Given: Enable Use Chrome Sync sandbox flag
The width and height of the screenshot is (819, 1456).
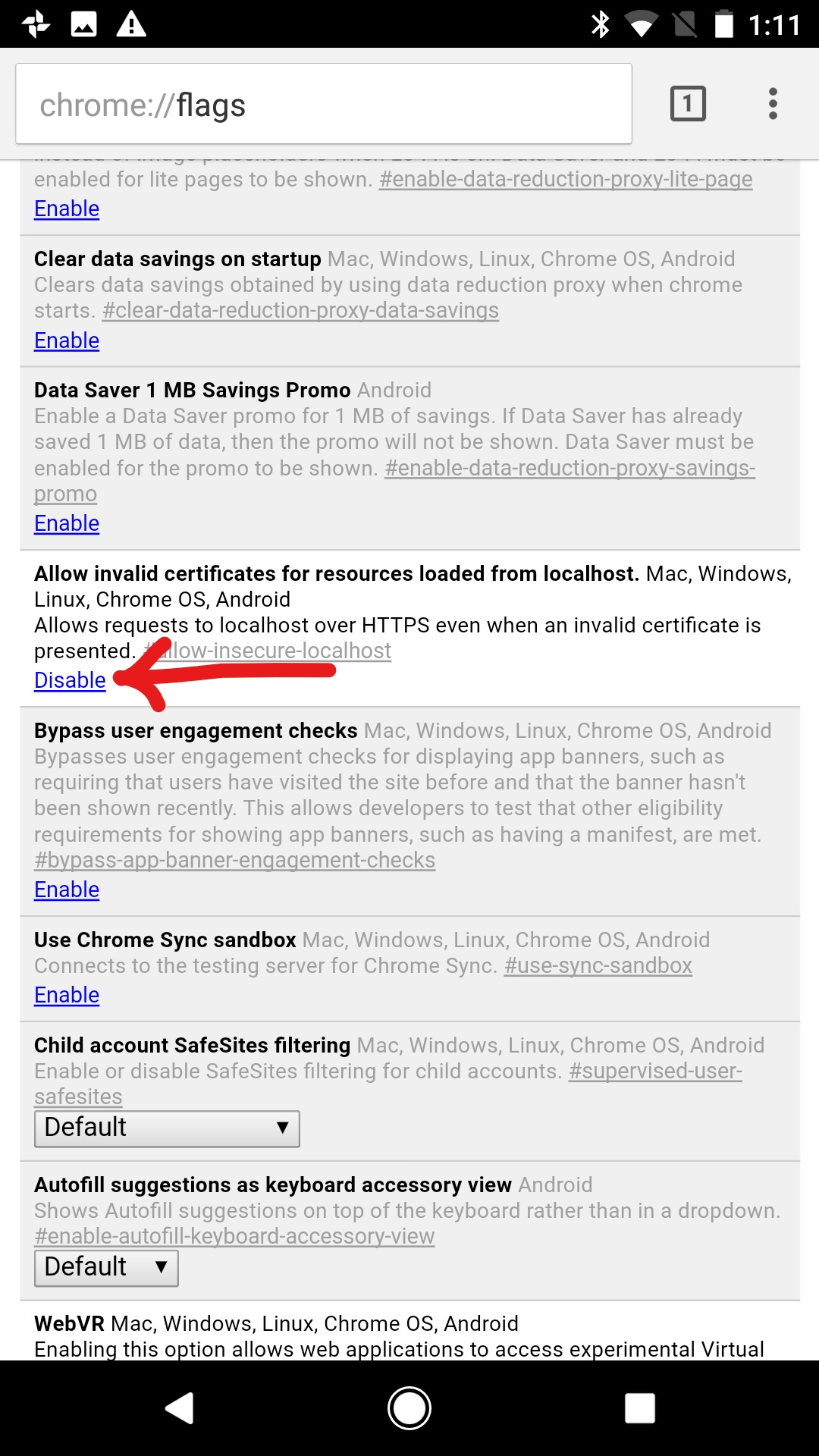Looking at the screenshot, I should point(67,995).
